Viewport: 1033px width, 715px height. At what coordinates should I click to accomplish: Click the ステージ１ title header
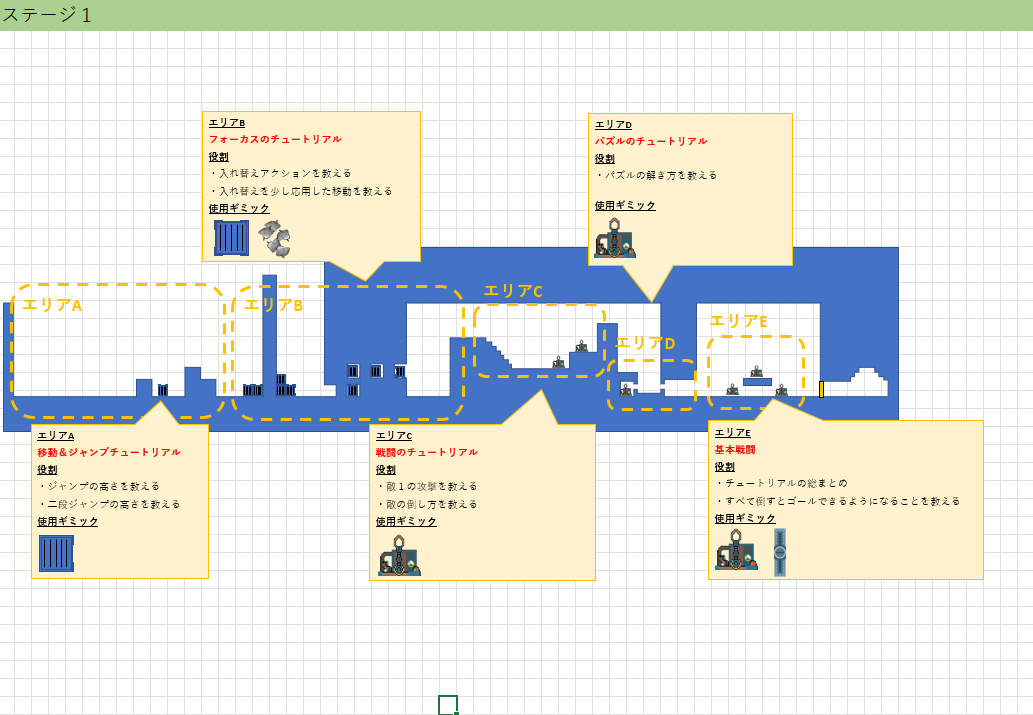tap(47, 15)
